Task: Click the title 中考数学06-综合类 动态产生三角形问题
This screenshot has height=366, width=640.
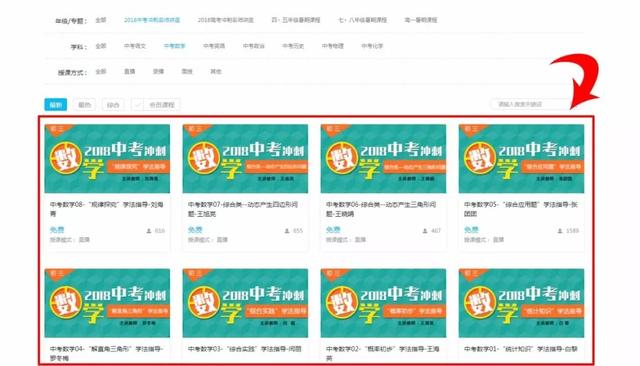Action: coord(381,209)
